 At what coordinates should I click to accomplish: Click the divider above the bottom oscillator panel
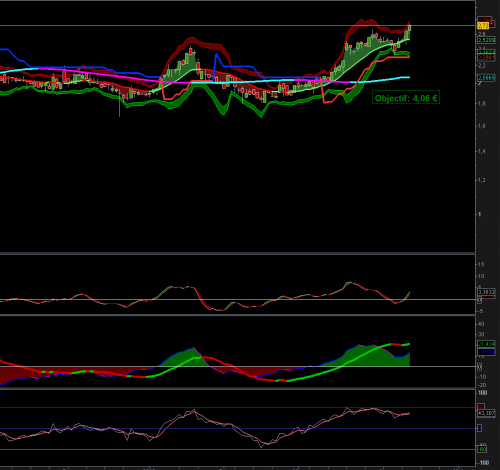pos(237,388)
